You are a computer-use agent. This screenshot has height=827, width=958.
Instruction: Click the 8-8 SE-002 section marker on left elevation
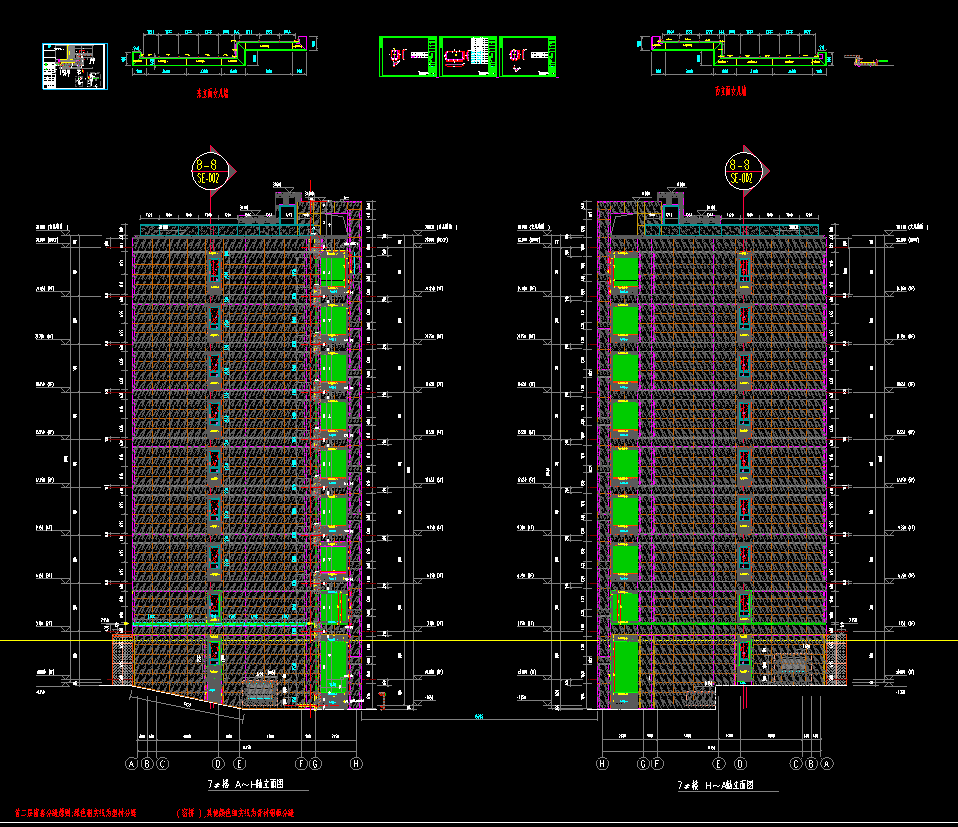pyautogui.click(x=209, y=170)
